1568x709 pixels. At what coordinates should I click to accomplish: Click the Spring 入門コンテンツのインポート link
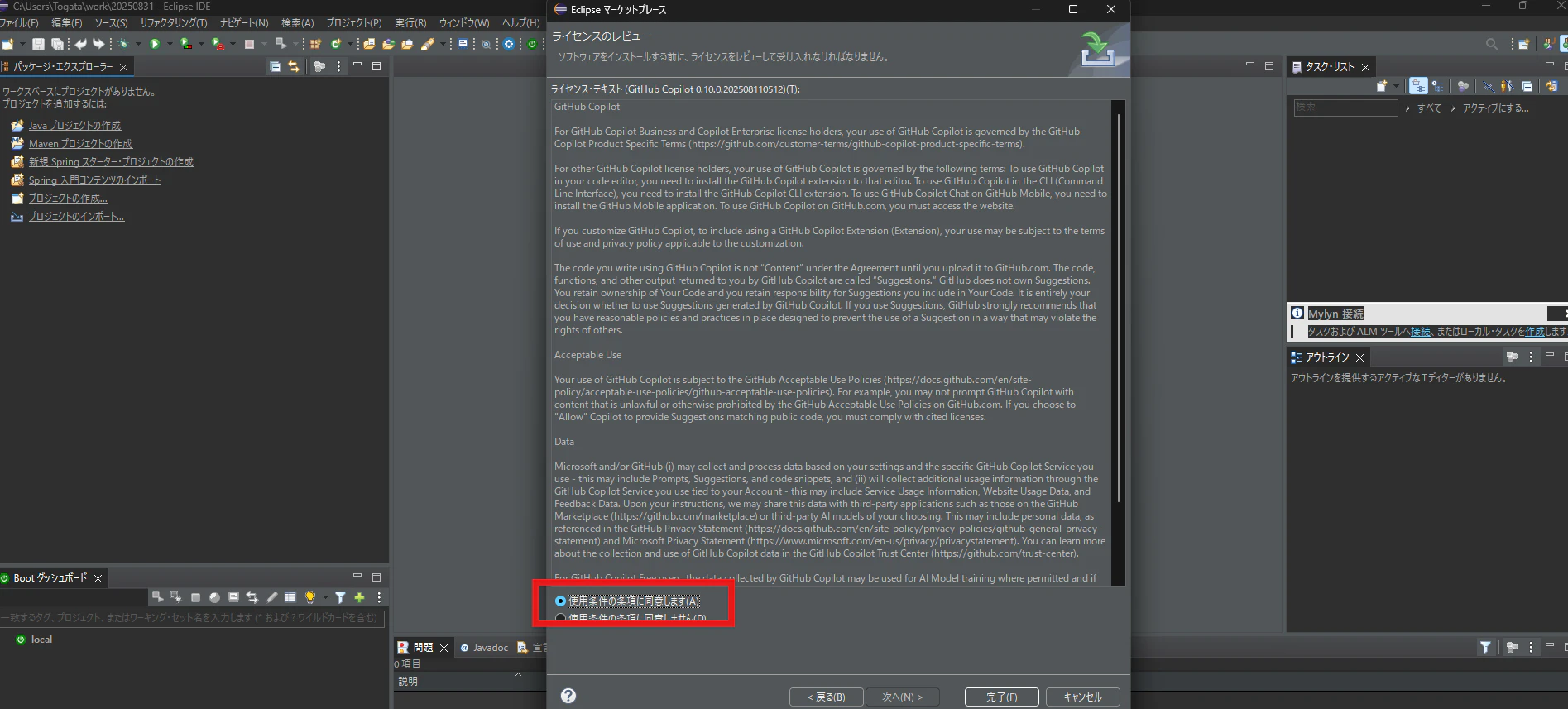pyautogui.click(x=95, y=180)
